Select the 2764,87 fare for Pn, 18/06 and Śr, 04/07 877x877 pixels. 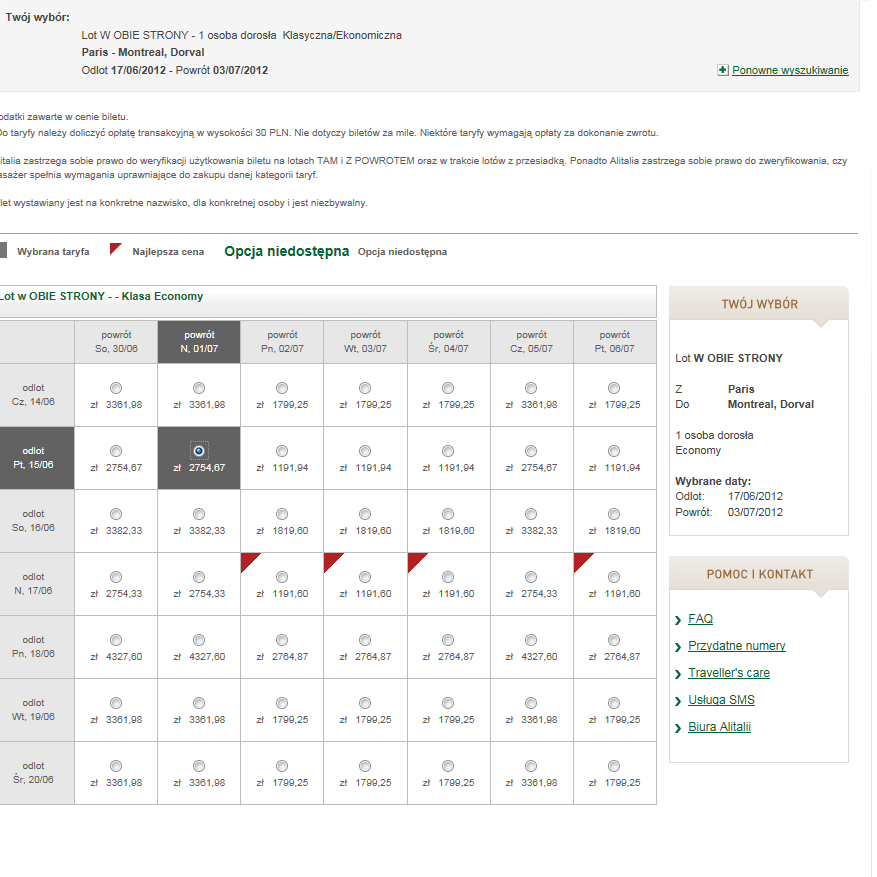[x=448, y=640]
